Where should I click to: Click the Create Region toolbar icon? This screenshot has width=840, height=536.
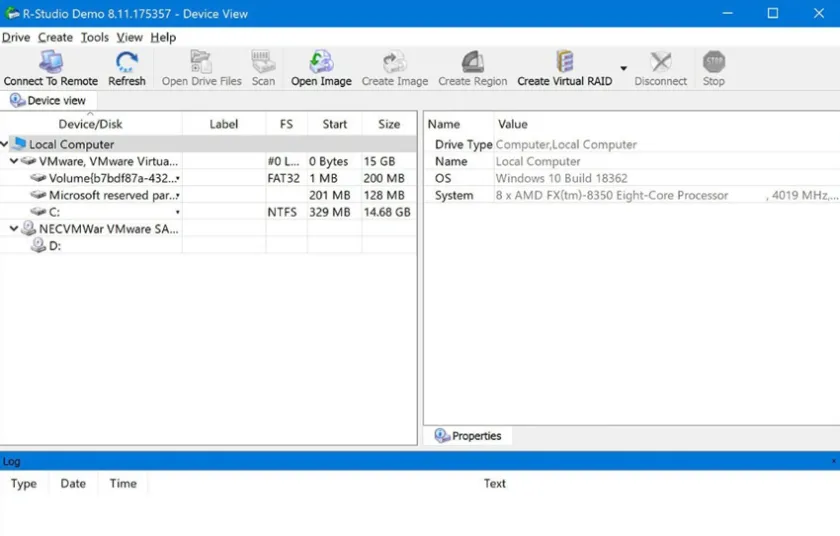[x=472, y=63]
